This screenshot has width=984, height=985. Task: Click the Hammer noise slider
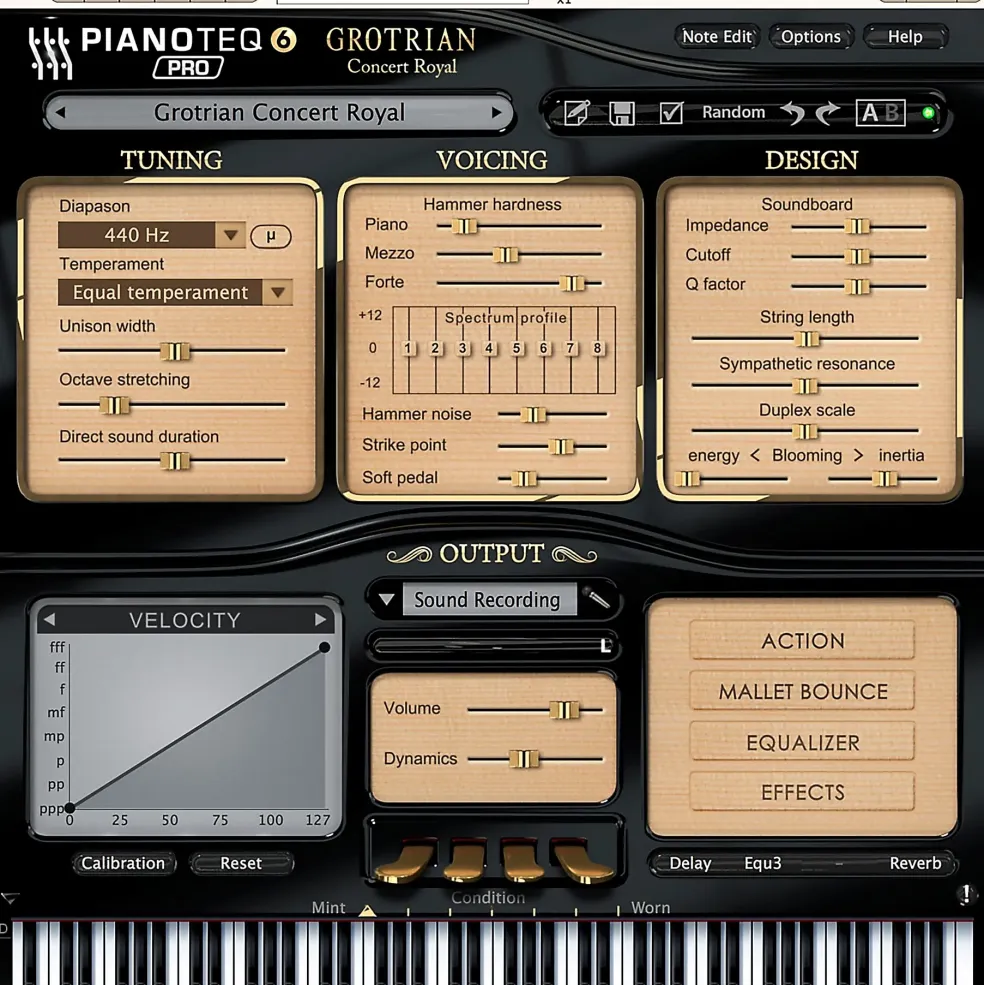point(552,415)
